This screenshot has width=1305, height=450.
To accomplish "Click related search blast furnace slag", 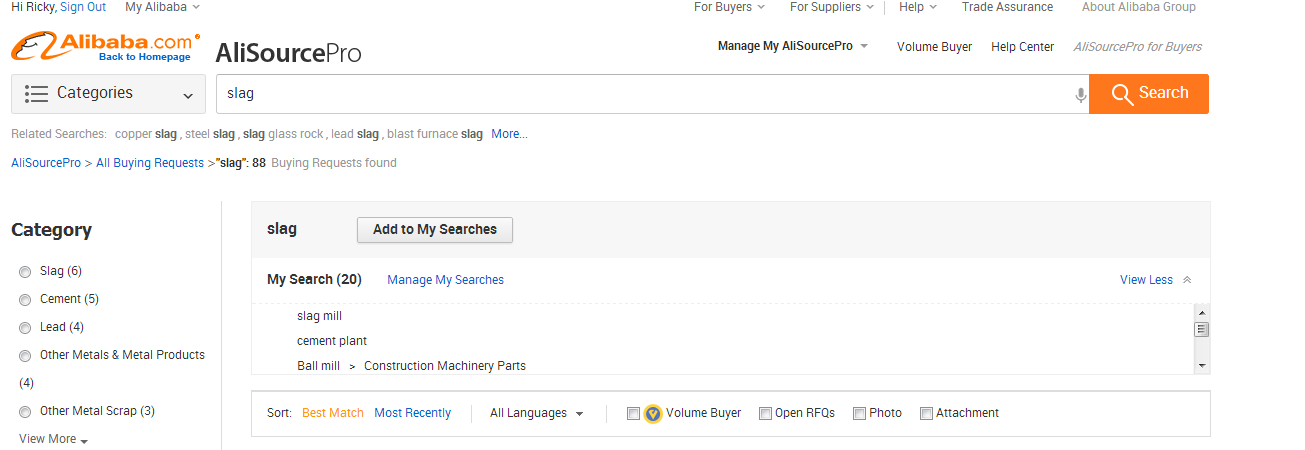I will 435,134.
